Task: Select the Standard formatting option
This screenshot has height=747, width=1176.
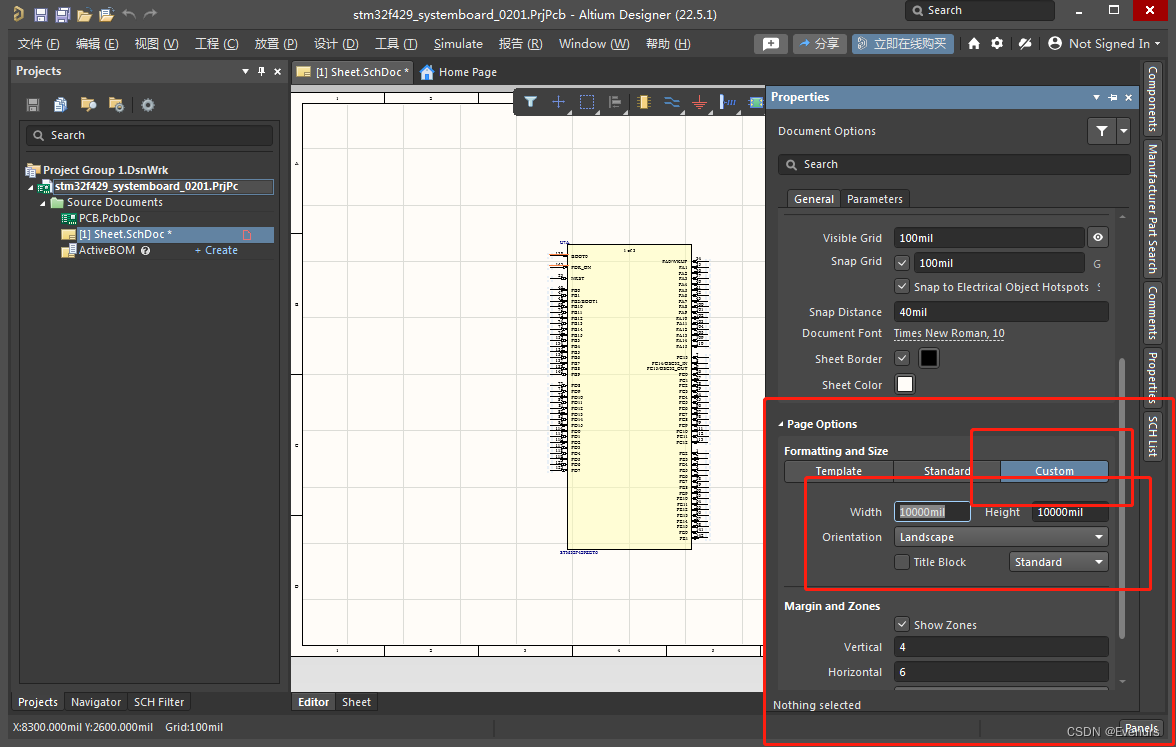Action: click(x=946, y=471)
